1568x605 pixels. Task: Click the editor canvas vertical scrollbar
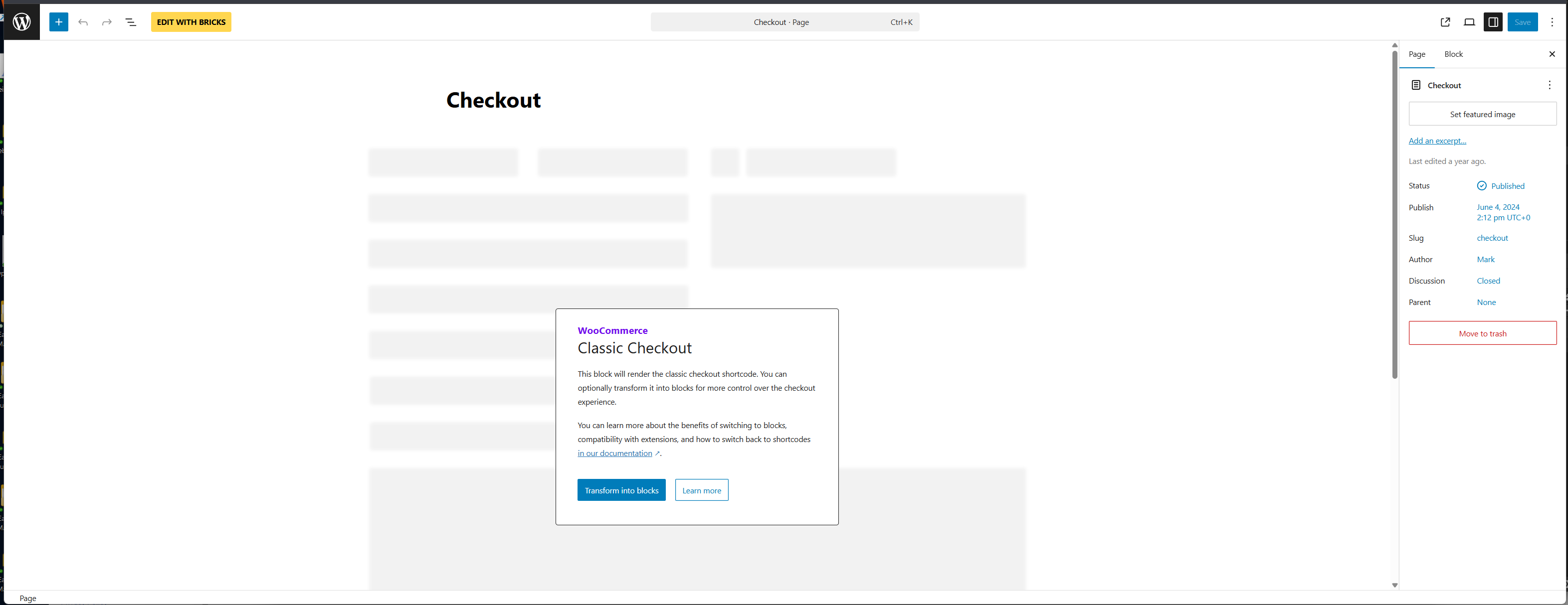pyautogui.click(x=1394, y=213)
